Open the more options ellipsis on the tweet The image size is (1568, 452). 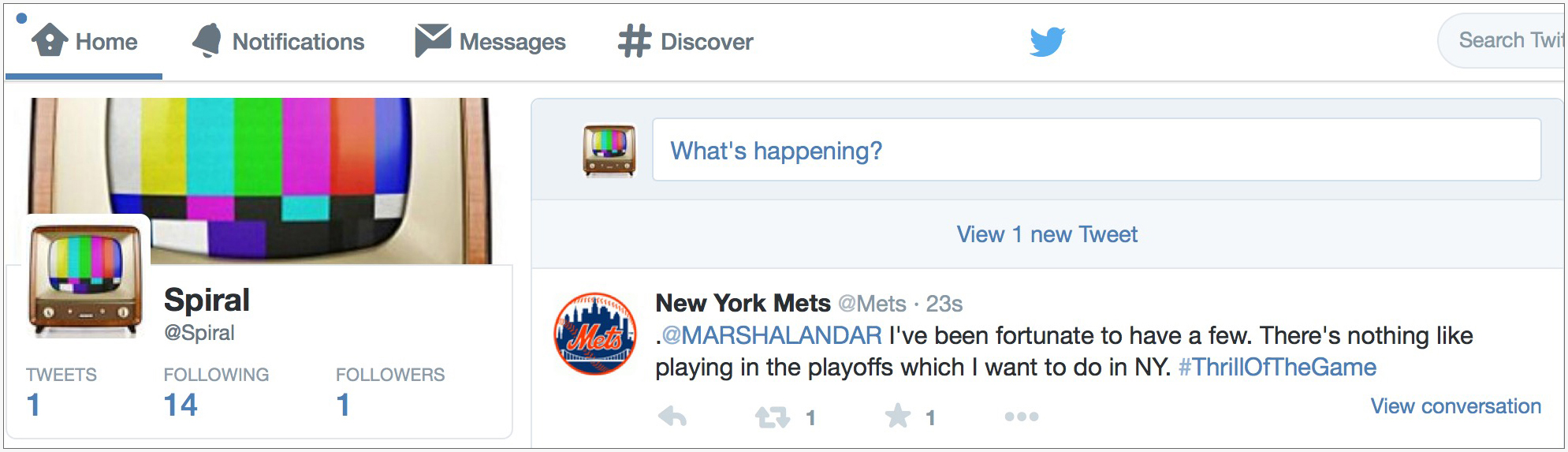[1022, 417]
